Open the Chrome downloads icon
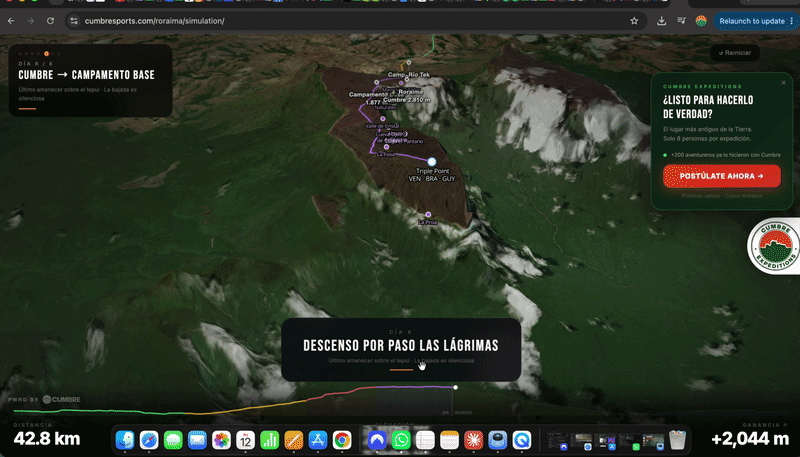 [661, 21]
